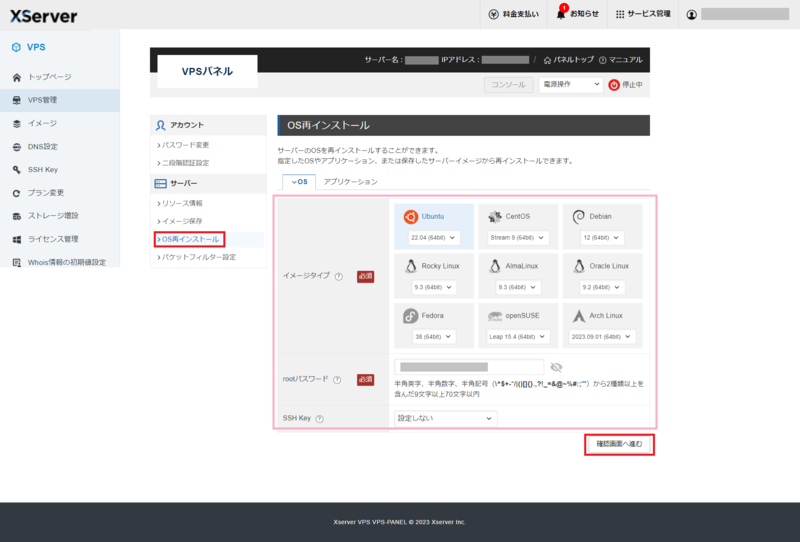800x542 pixels.
Task: Click the トップページ home icon
Action: pyautogui.click(x=17, y=77)
